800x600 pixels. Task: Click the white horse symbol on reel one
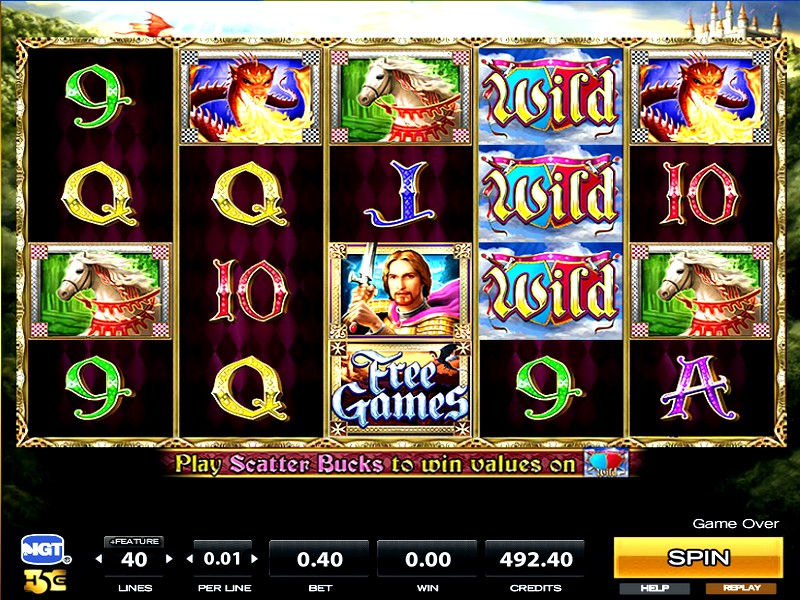pos(100,291)
